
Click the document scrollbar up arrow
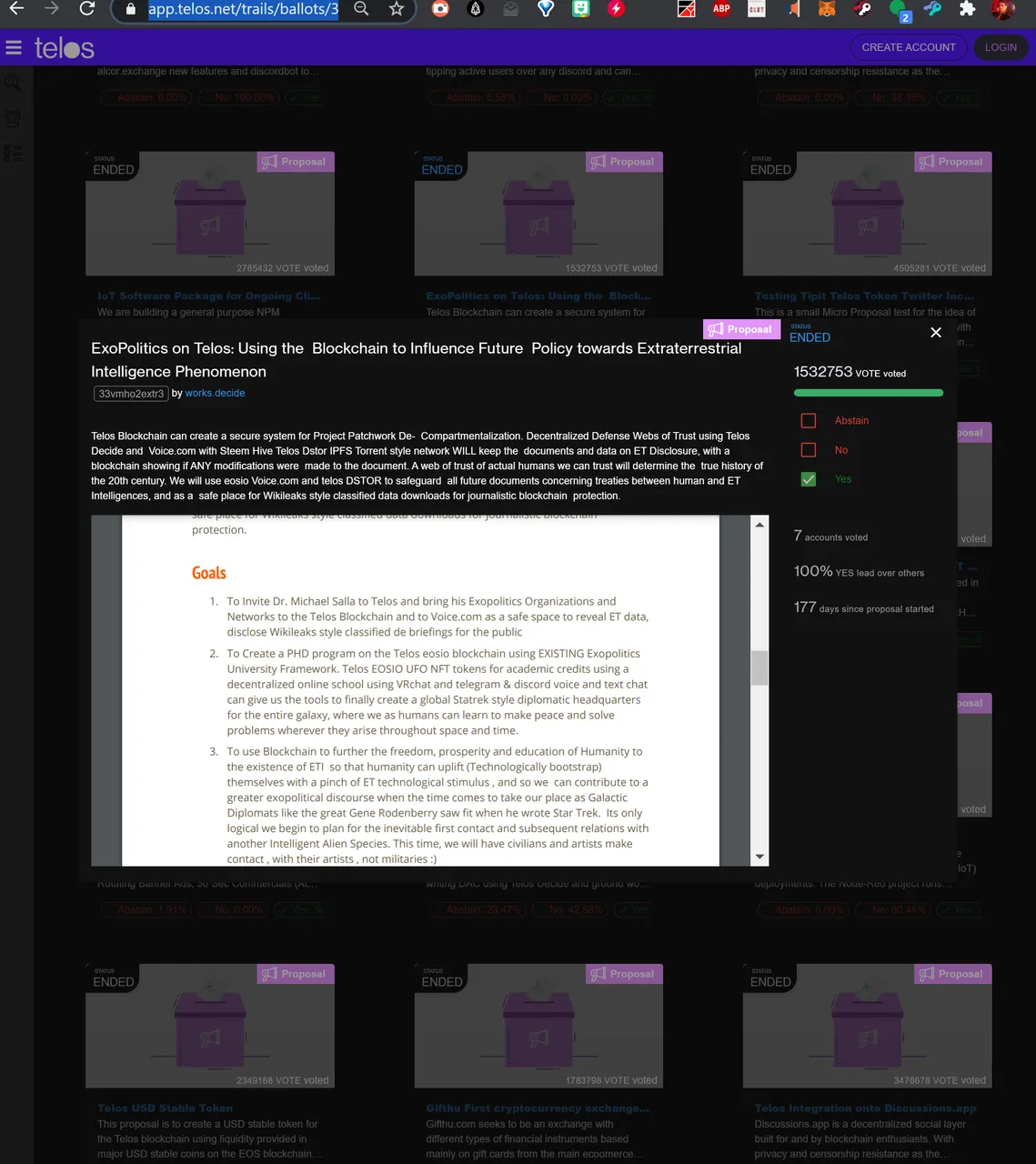tap(759, 525)
